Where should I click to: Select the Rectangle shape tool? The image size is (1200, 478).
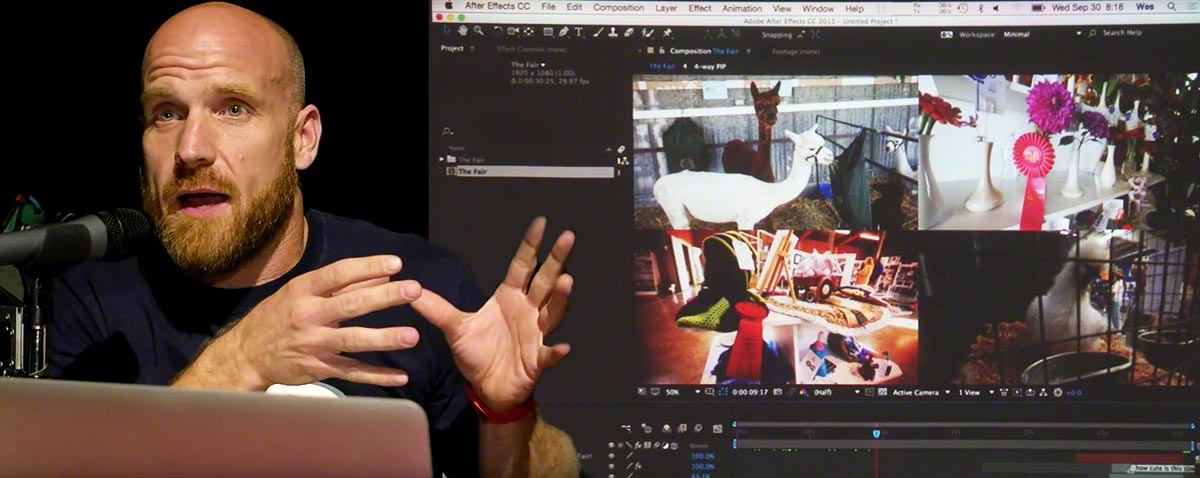pos(548,32)
